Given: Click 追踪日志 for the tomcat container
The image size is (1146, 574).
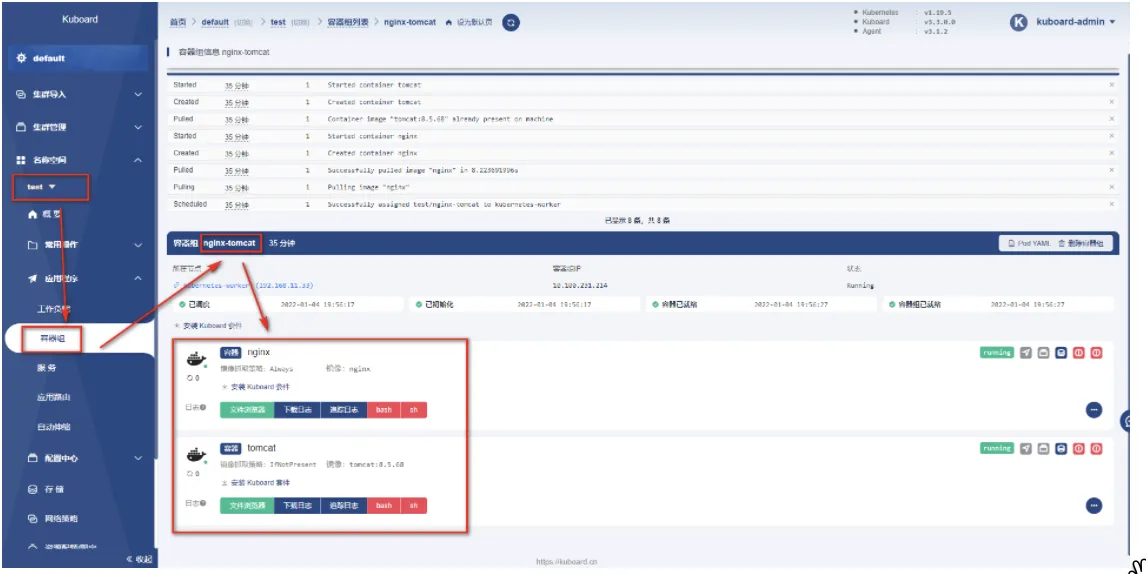Looking at the screenshot, I should pos(344,505).
